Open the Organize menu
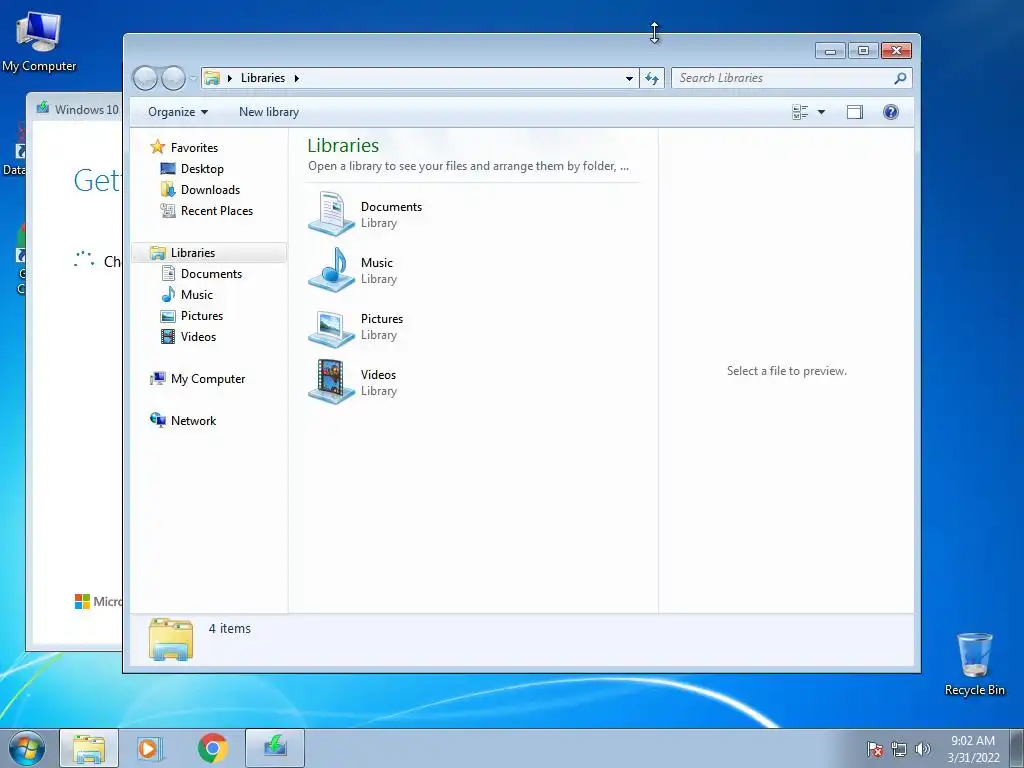Viewport: 1024px width, 768px height. tap(178, 112)
